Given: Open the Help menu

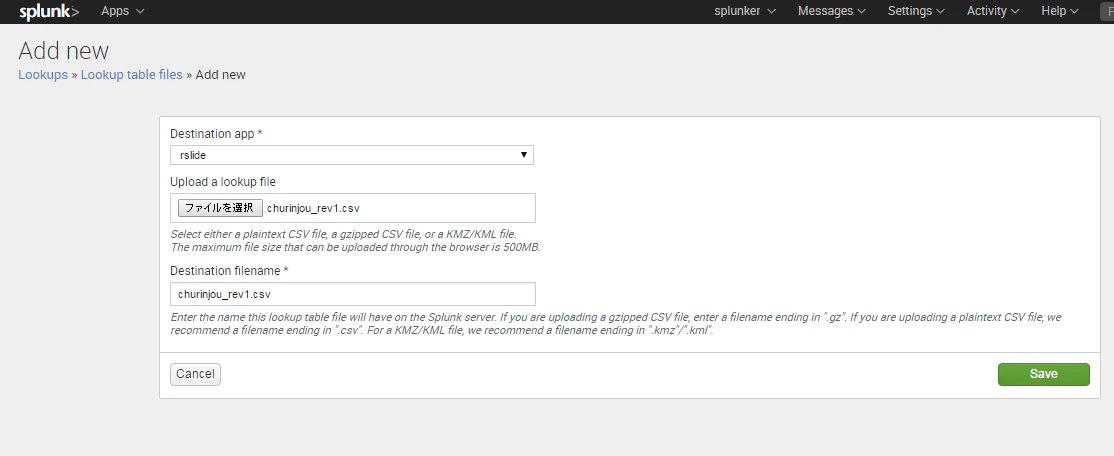Looking at the screenshot, I should tap(1060, 11).
